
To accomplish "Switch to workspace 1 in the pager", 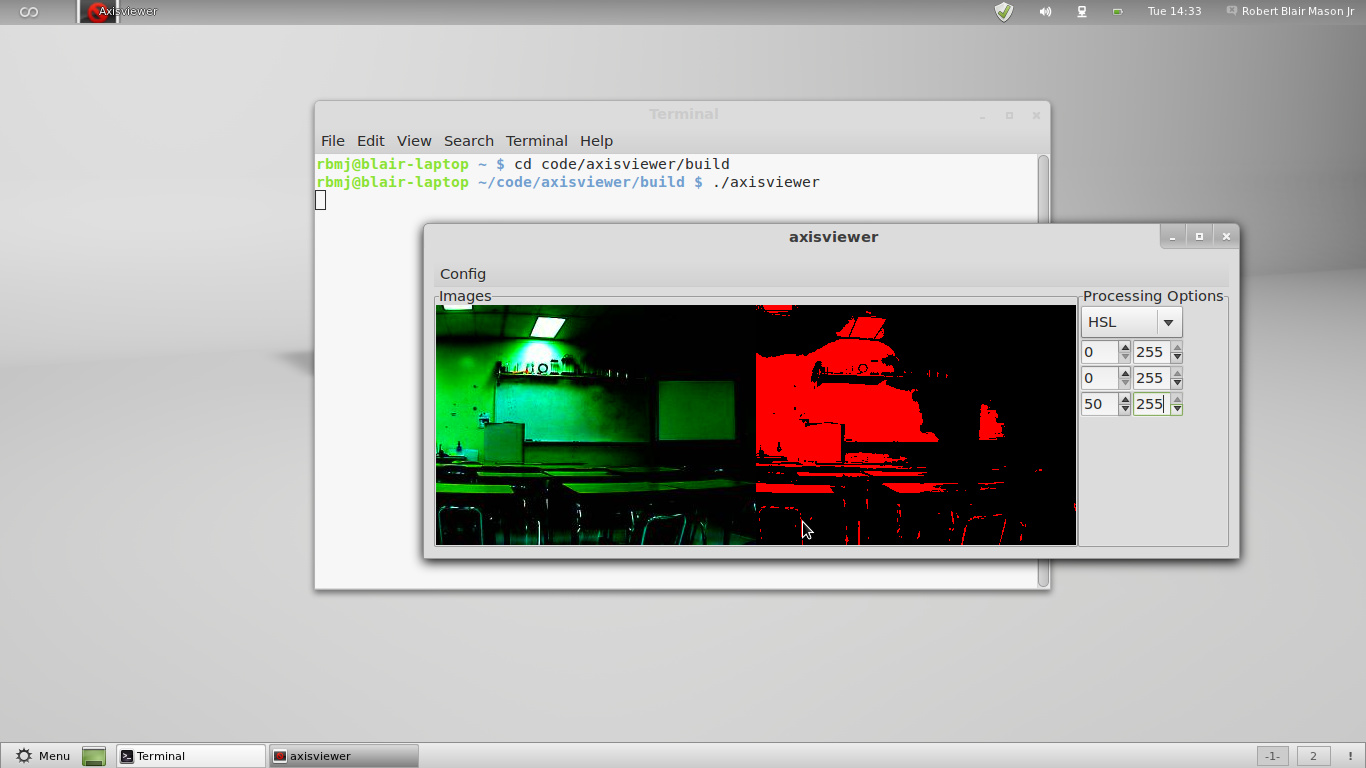I will point(1272,756).
